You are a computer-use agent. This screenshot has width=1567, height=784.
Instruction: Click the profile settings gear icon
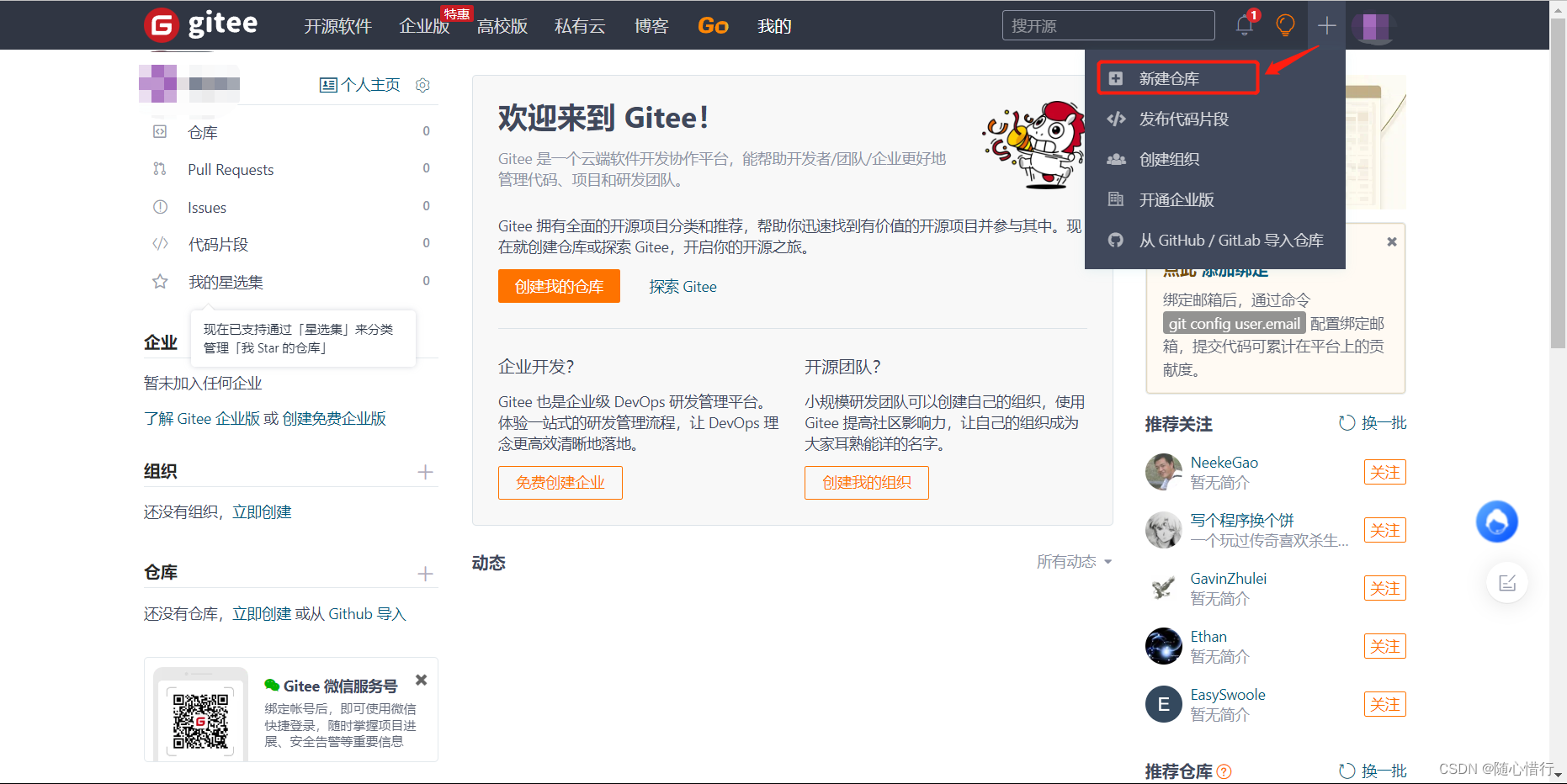(423, 85)
